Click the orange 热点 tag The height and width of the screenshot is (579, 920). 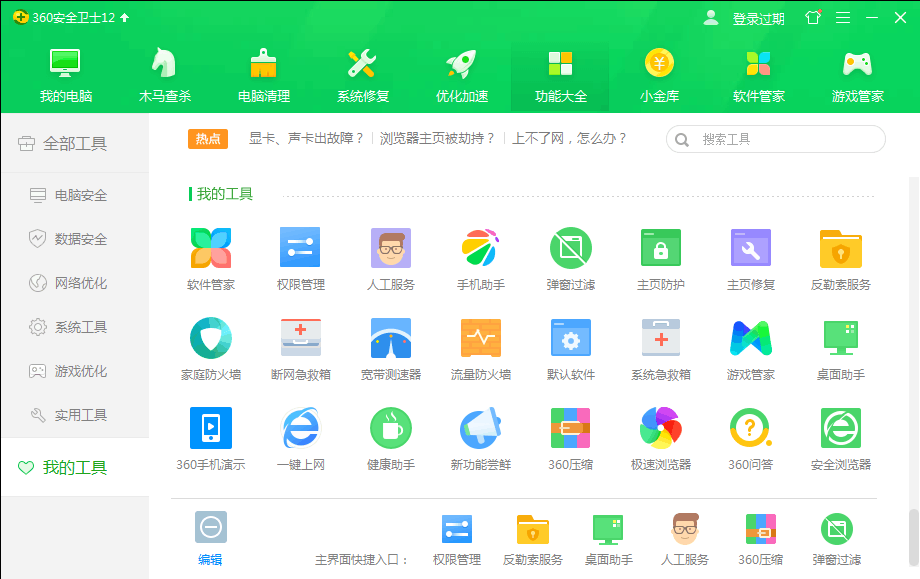click(x=208, y=139)
